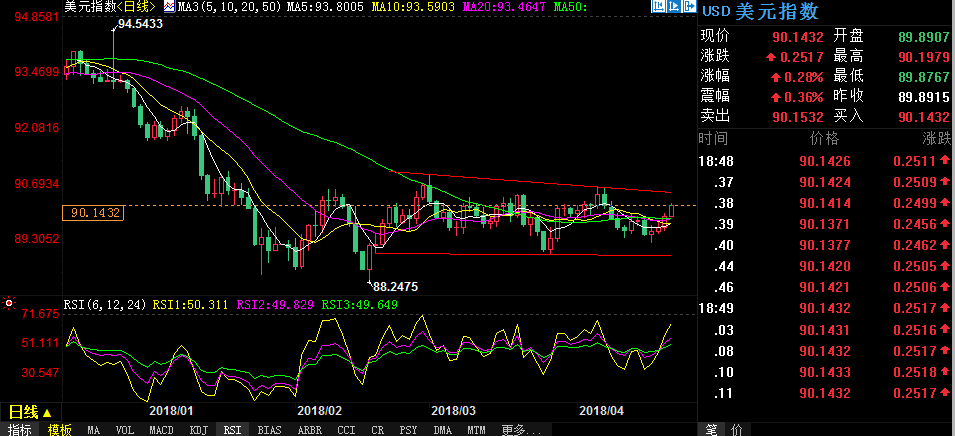
Task: Click the MA3 indicator chart icon
Action: [x=169, y=7]
